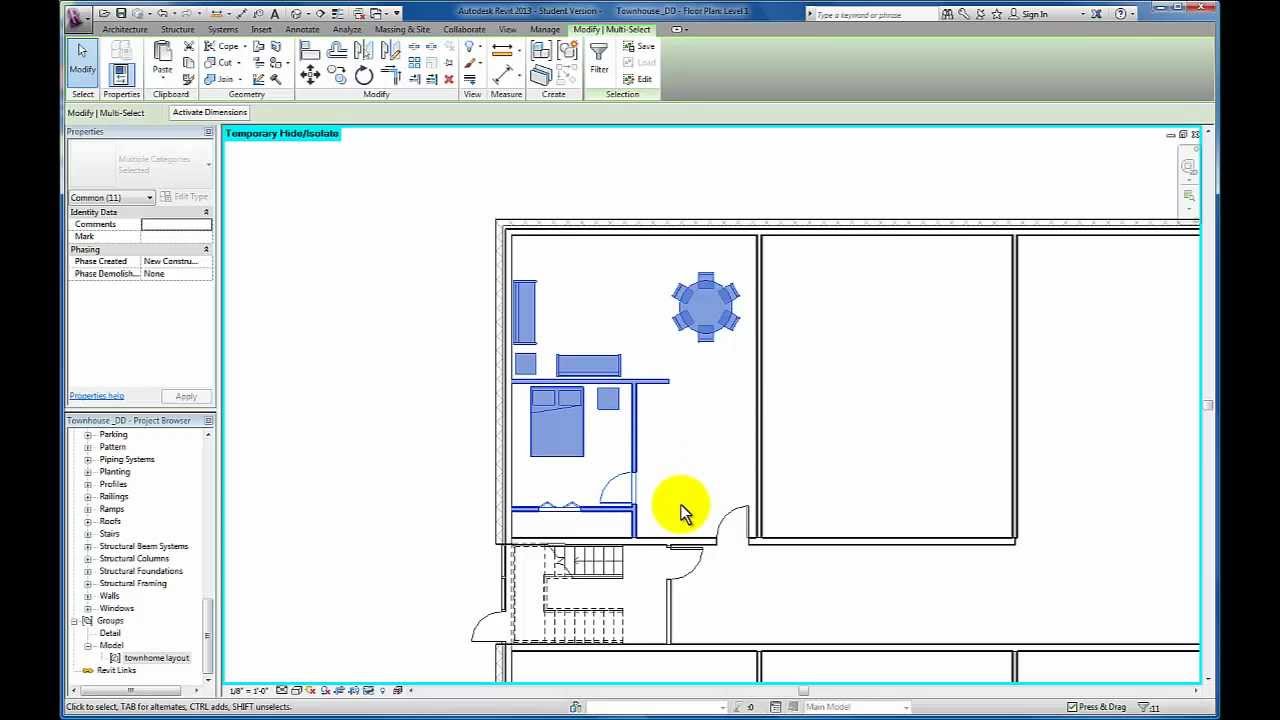Click the Save icon in quick access toolbar
The height and width of the screenshot is (720, 1280).
coord(121,14)
